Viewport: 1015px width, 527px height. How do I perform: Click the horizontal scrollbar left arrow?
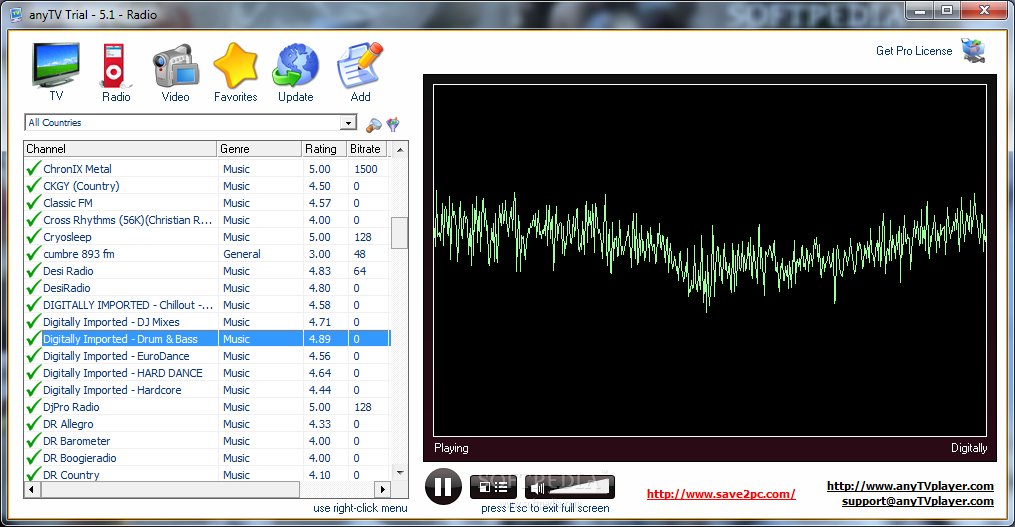point(32,489)
